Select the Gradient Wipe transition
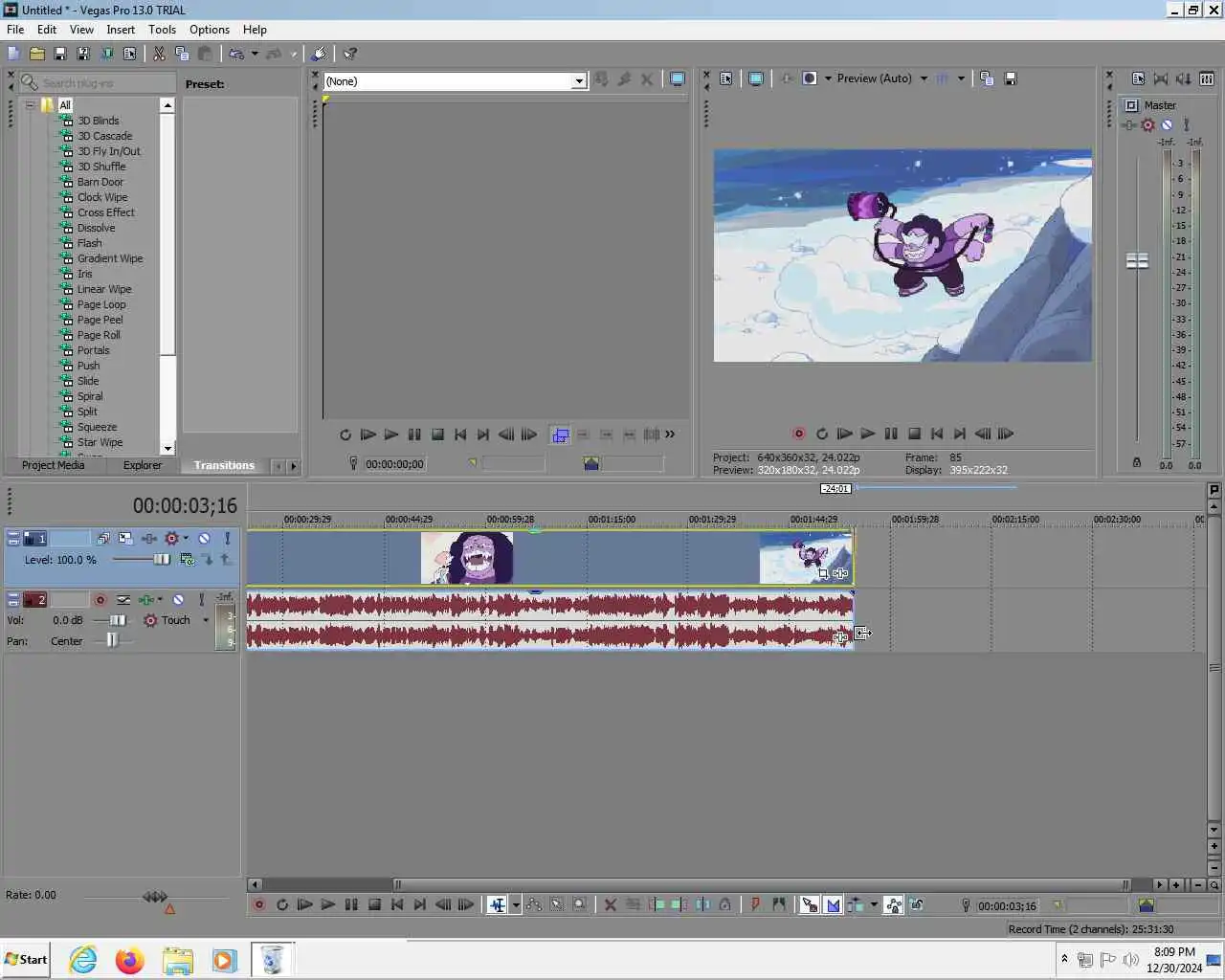 (x=110, y=258)
